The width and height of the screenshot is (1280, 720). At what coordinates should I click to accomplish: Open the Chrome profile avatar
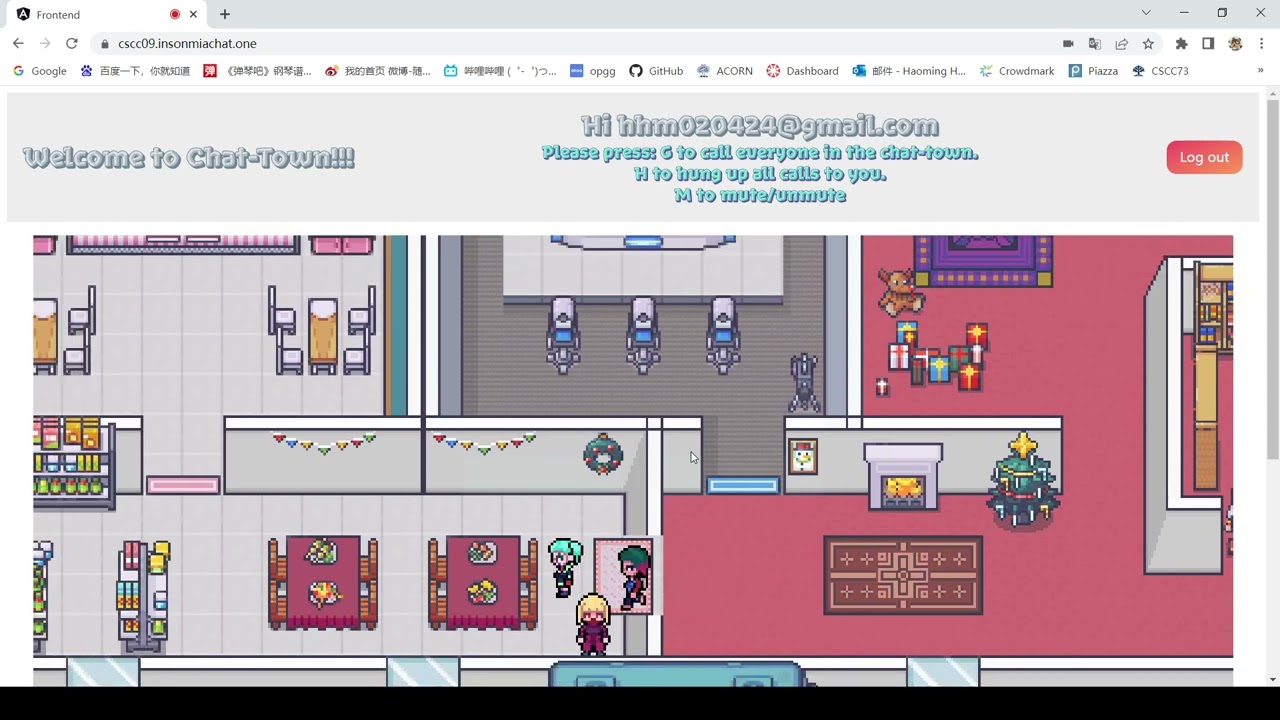tap(1235, 43)
